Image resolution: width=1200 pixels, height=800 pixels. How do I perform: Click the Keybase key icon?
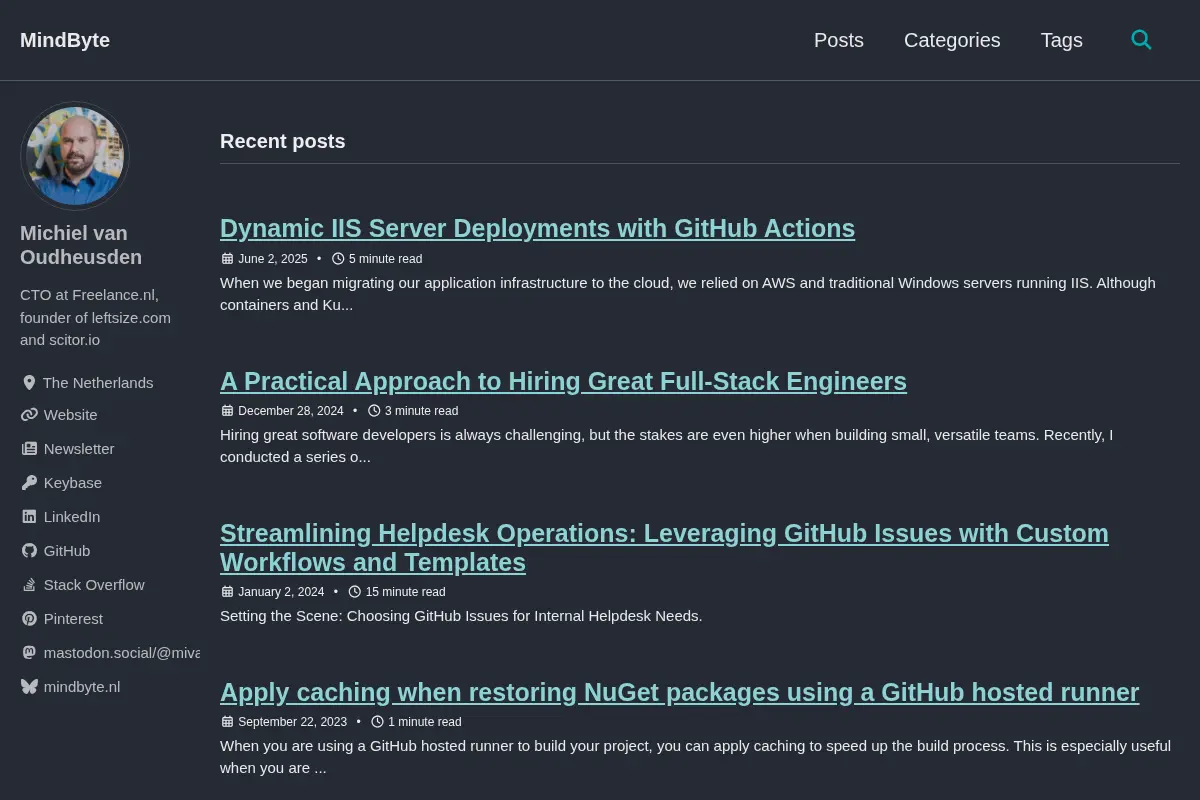click(x=29, y=483)
